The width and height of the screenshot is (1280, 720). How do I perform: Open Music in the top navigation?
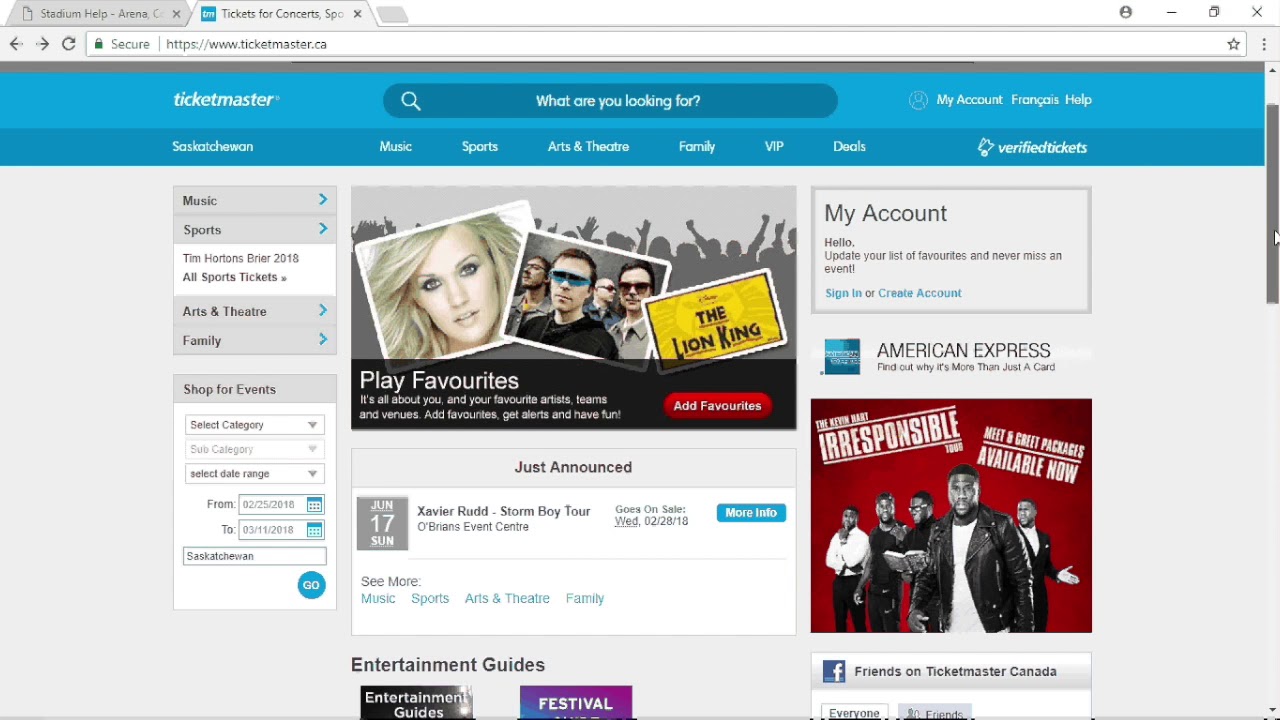click(396, 146)
